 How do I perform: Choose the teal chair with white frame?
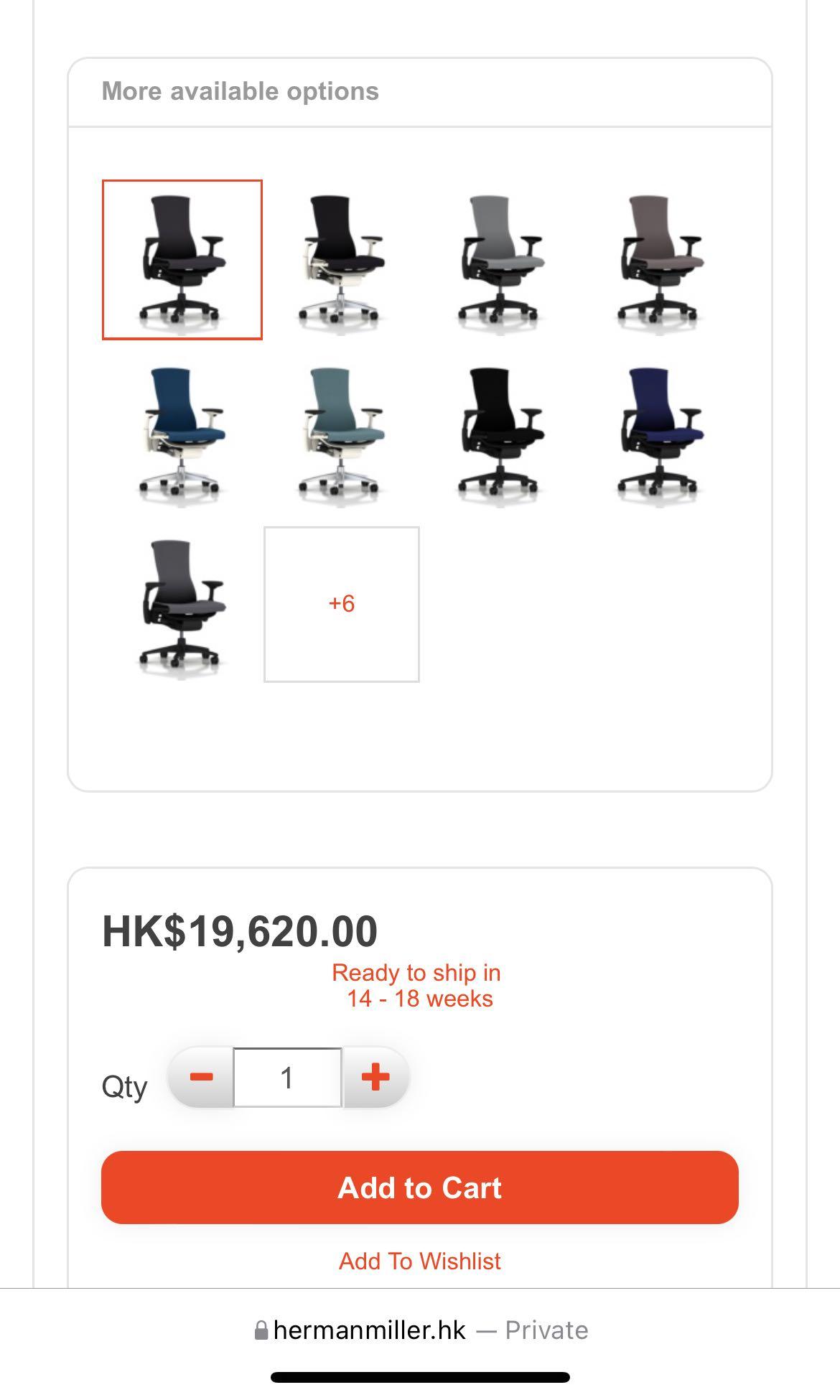(342, 432)
